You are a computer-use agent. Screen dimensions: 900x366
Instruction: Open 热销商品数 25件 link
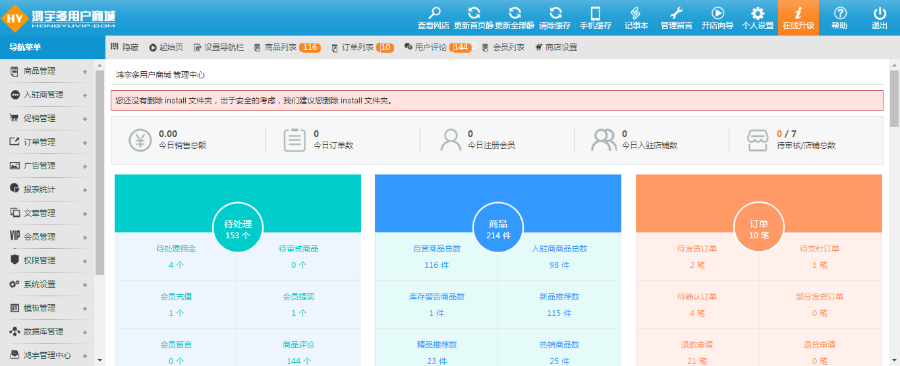coord(559,353)
